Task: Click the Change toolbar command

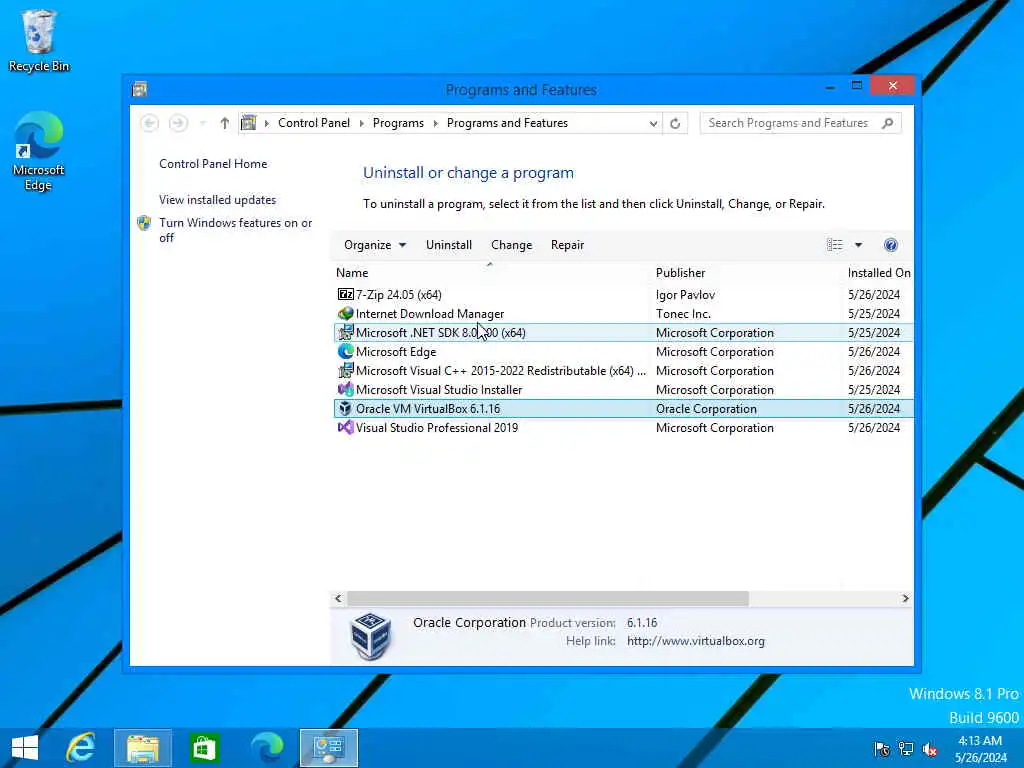Action: point(511,245)
